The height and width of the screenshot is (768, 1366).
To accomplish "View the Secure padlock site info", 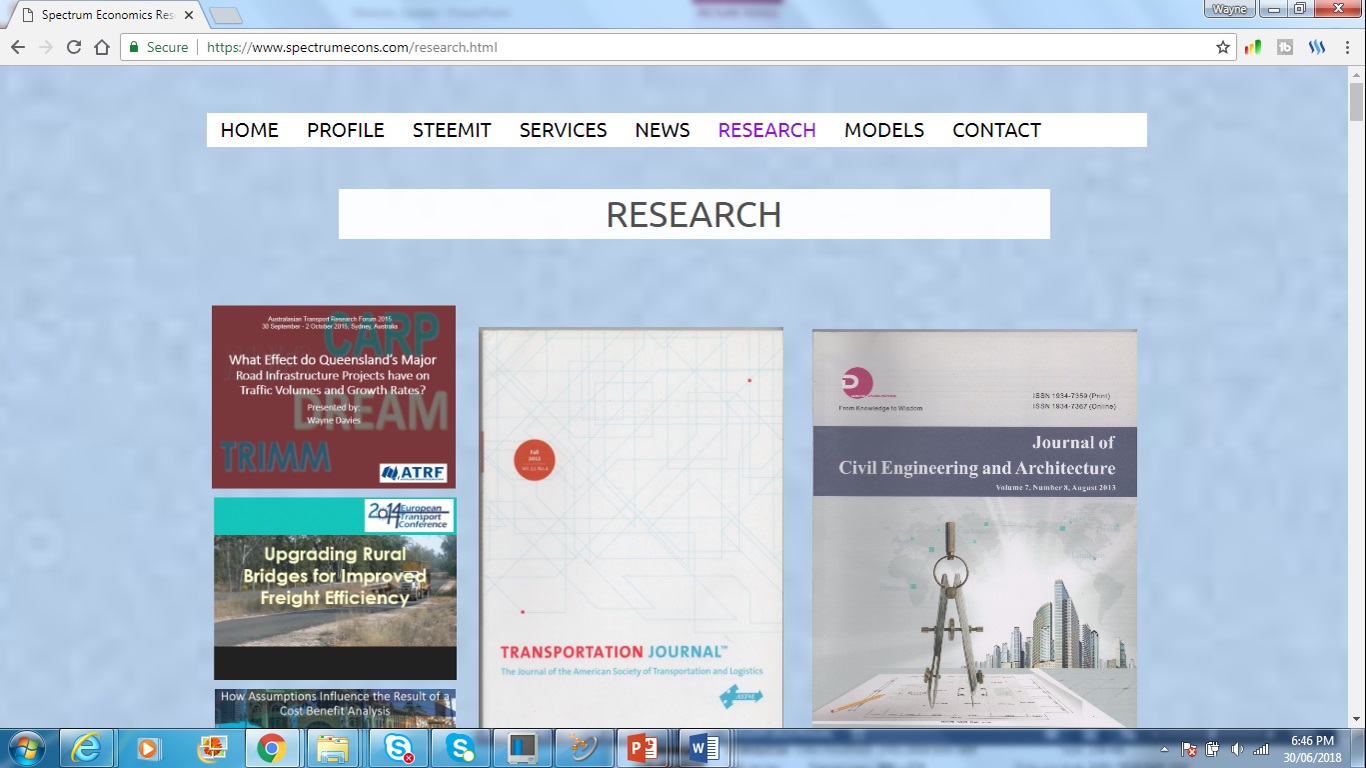I will pos(159,47).
